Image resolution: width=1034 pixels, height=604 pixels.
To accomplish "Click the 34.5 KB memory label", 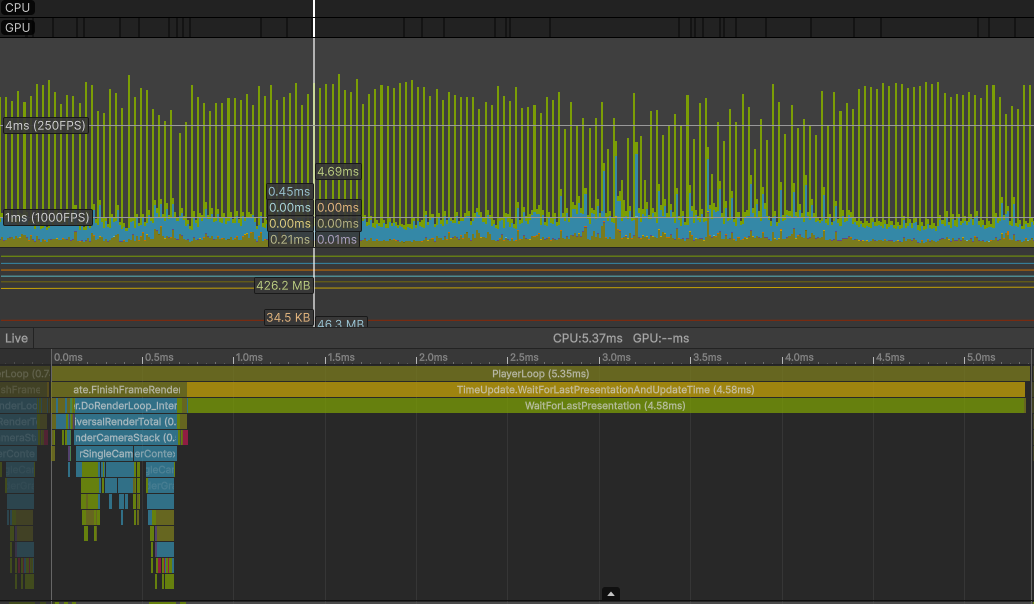I will tap(288, 317).
